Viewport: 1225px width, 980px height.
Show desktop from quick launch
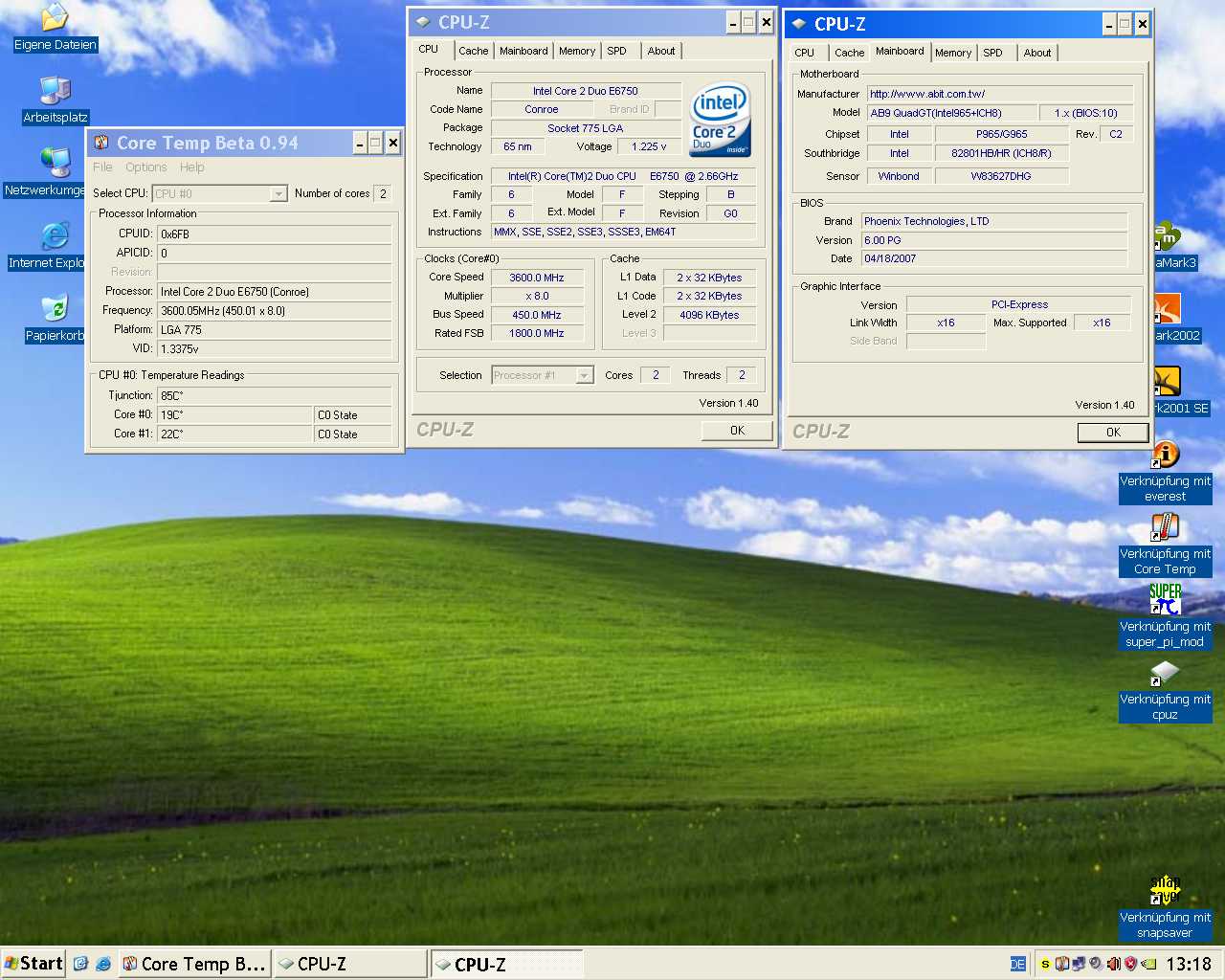click(x=81, y=964)
